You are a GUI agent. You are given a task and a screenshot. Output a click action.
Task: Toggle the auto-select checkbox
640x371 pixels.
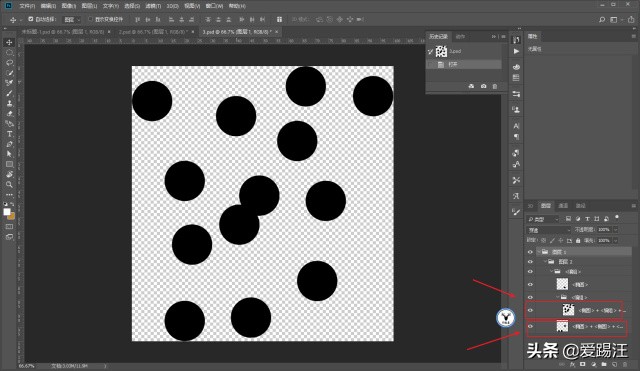pyautogui.click(x=31, y=19)
